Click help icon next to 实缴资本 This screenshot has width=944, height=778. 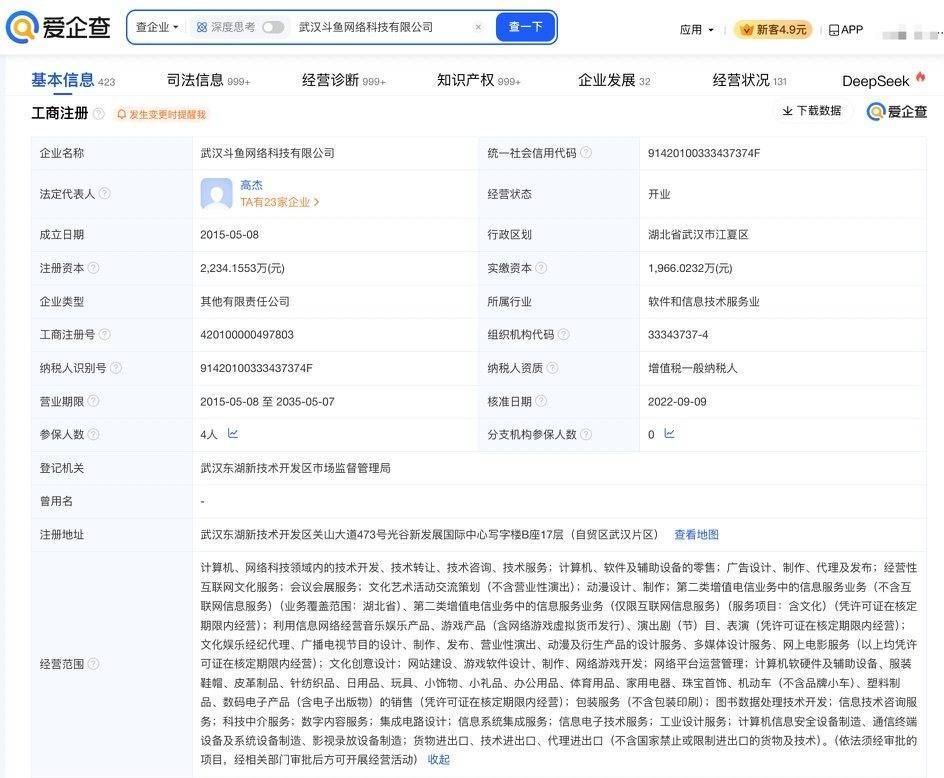541,268
